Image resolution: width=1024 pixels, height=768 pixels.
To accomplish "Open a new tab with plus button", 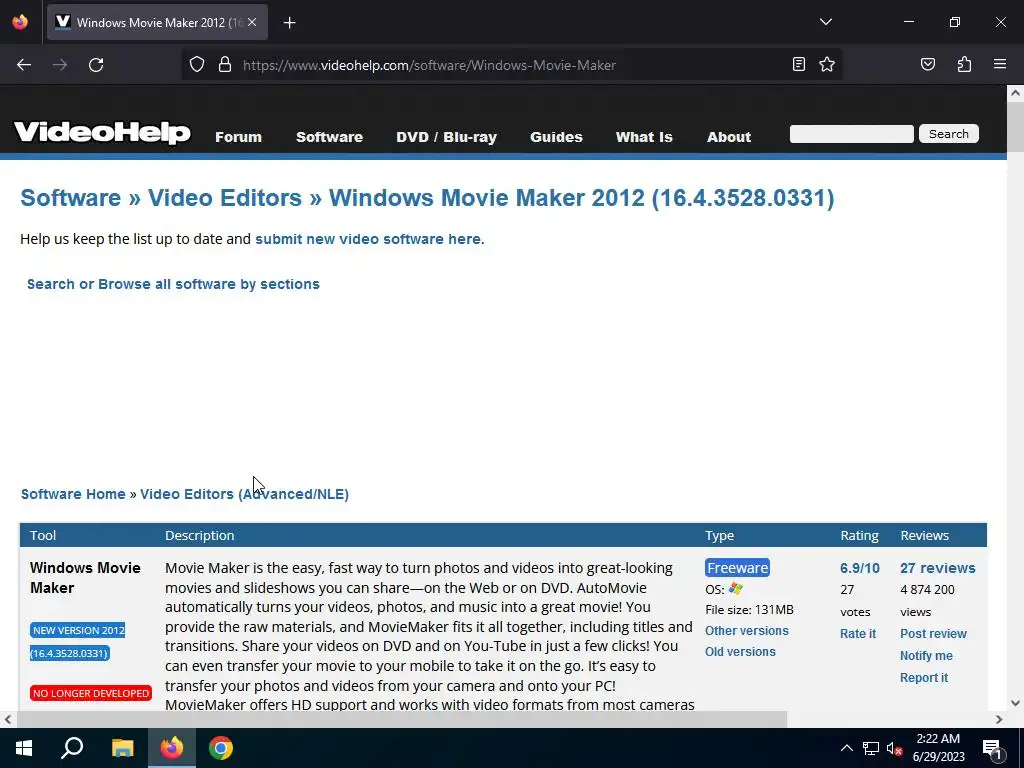I will click(x=289, y=23).
